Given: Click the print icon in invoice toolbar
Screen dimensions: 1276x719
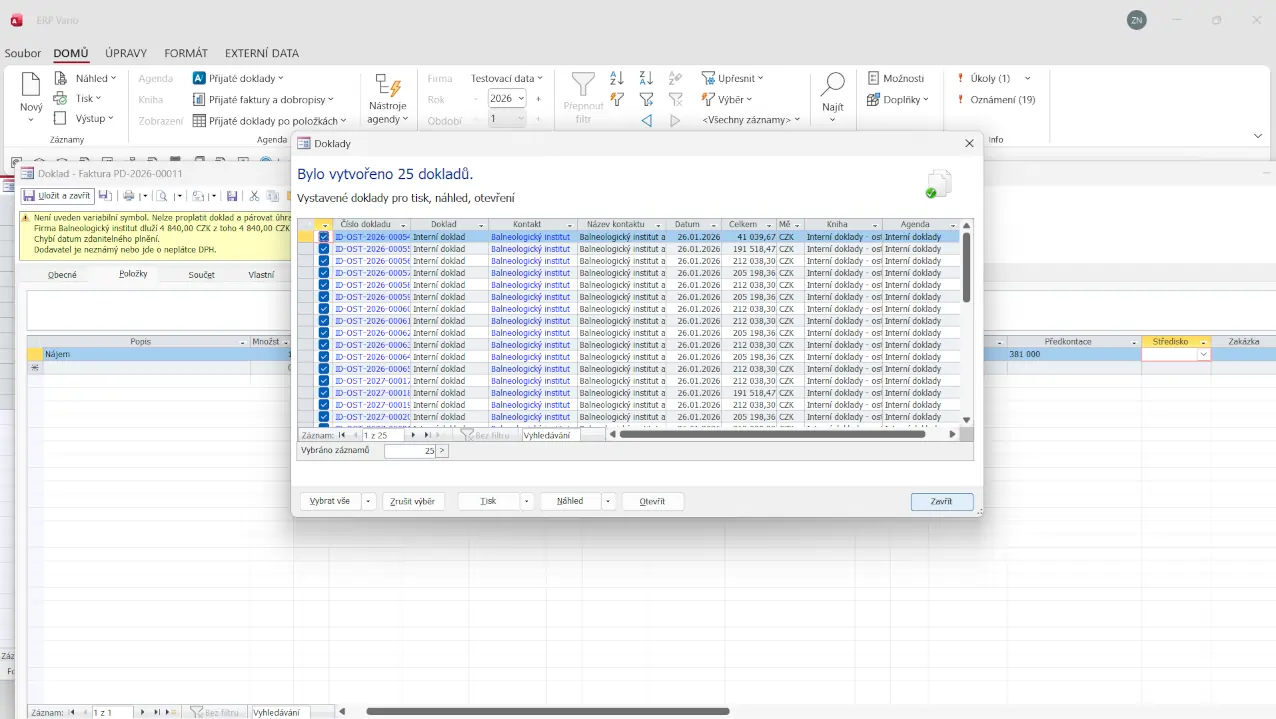Looking at the screenshot, I should [x=128, y=196].
